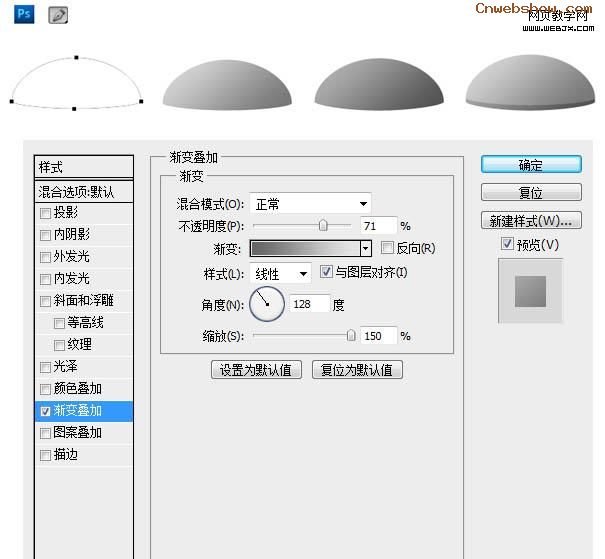Toggle the 预览(V) preview checkbox
The width and height of the screenshot is (605, 559).
[x=507, y=243]
